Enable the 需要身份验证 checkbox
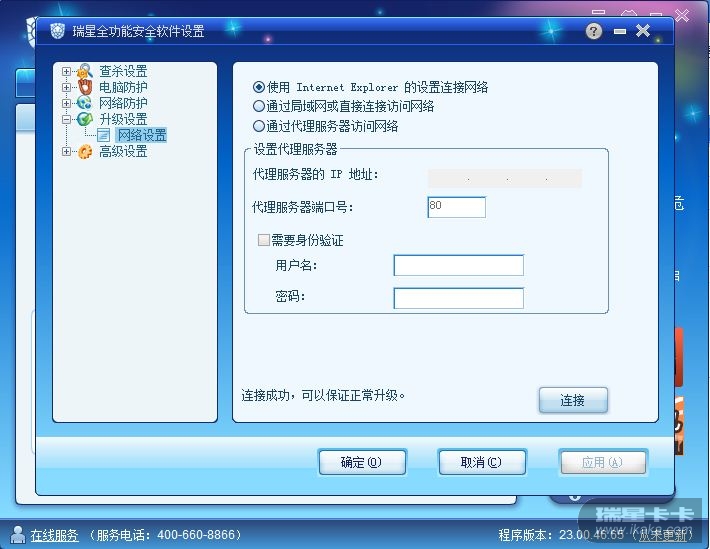 [x=264, y=240]
